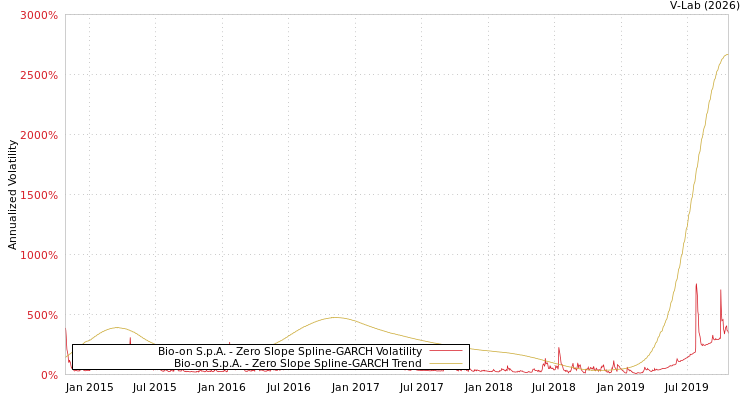Click the red volatility spike after Jul 2019

click(696, 285)
